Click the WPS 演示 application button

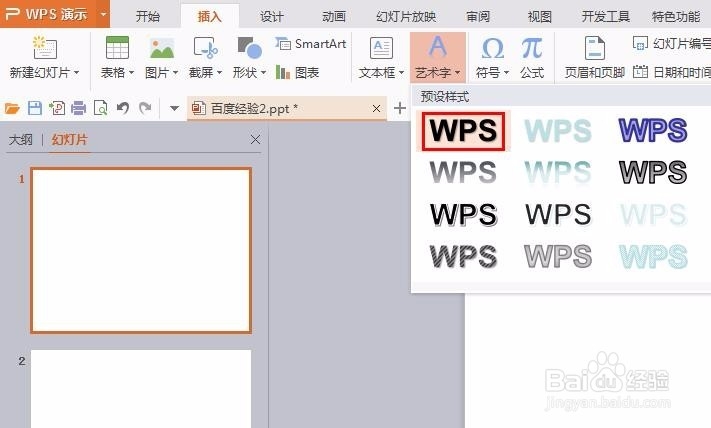pyautogui.click(x=47, y=14)
